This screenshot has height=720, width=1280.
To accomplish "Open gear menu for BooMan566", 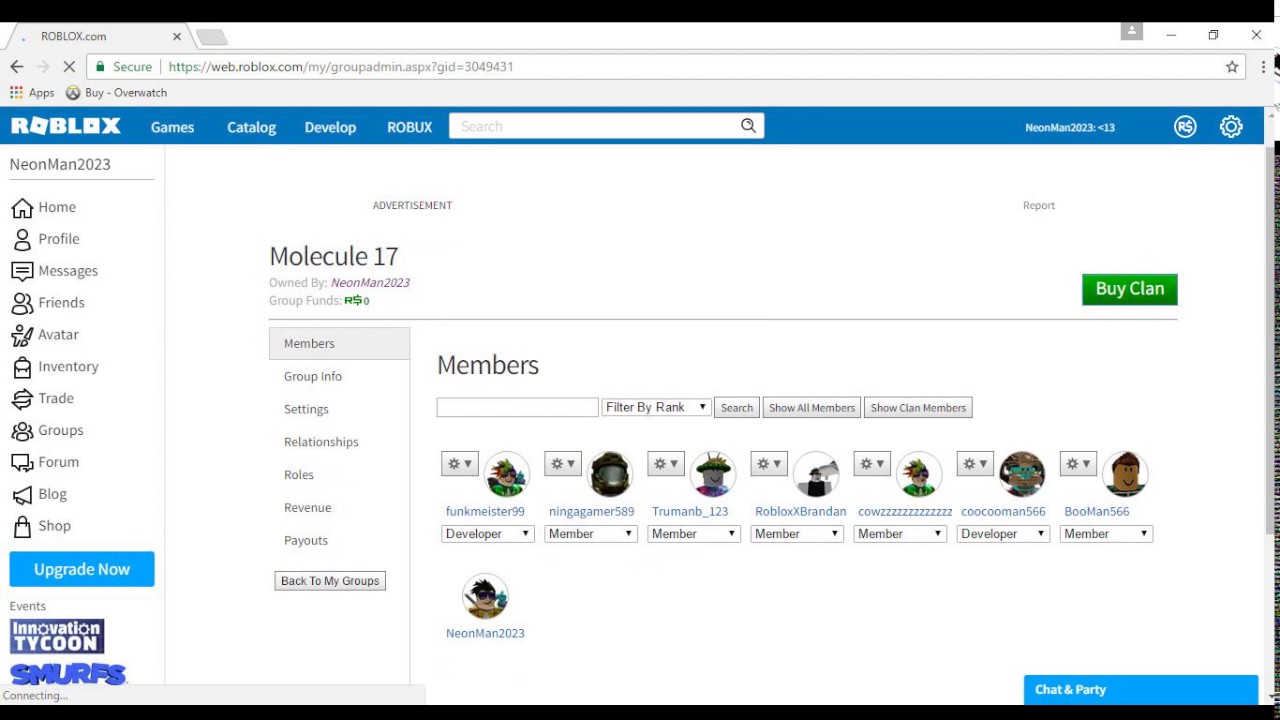I will tap(1079, 464).
